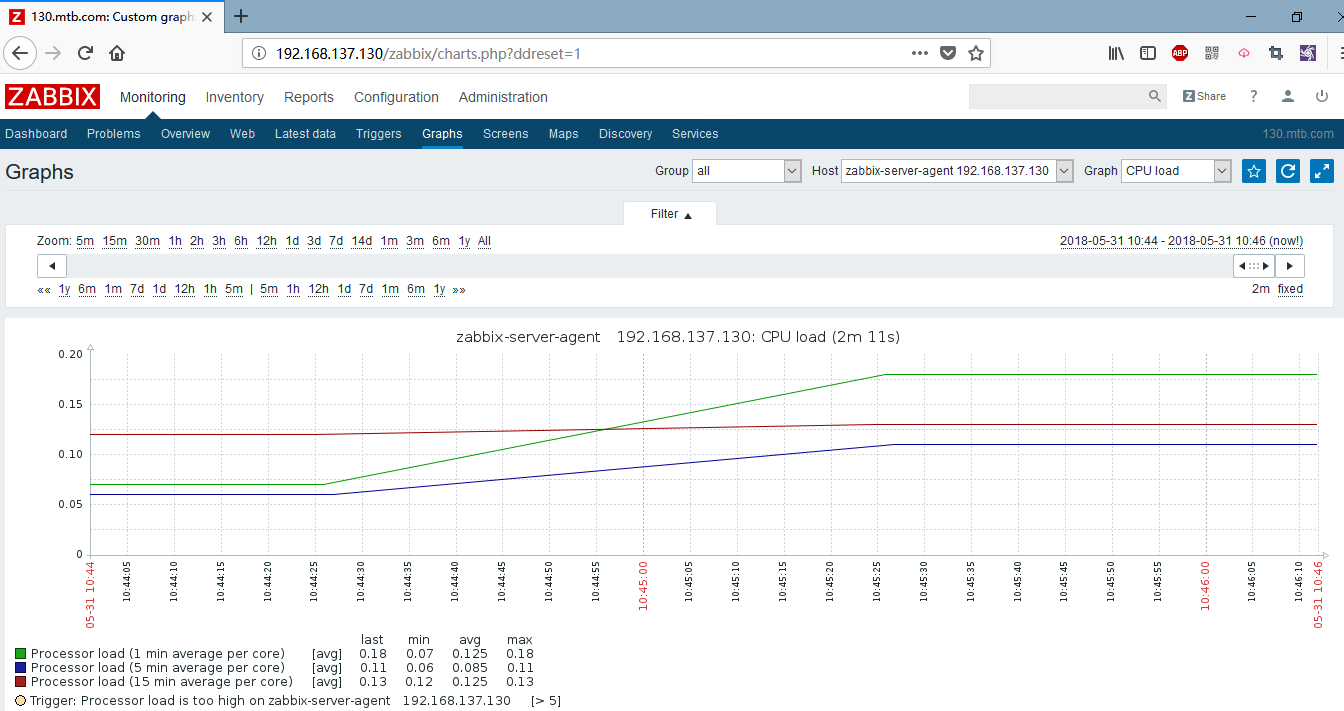
Task: Open QR code extension icon
Action: pyautogui.click(x=1212, y=53)
